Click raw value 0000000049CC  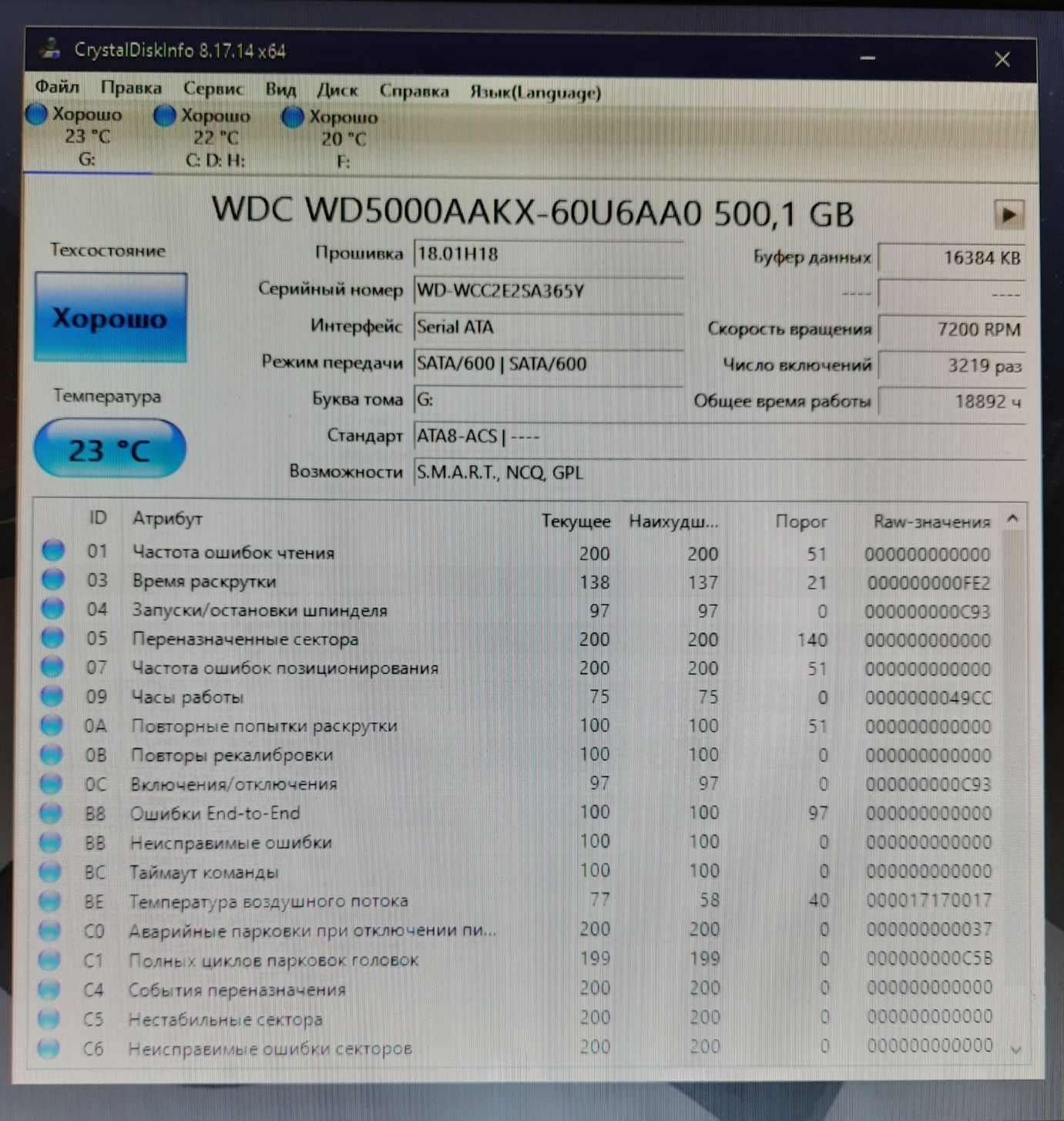point(928,698)
